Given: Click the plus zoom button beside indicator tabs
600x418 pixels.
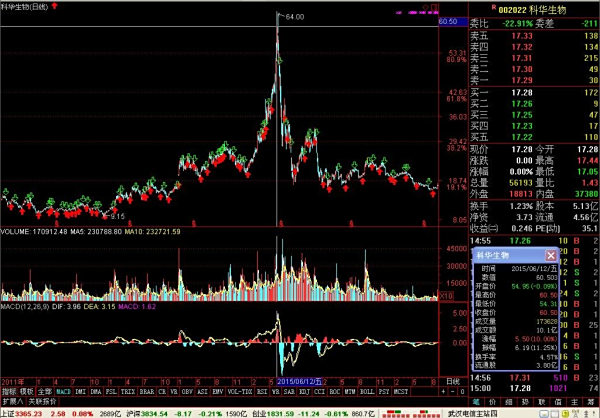Looking at the screenshot, I should pos(443,392).
